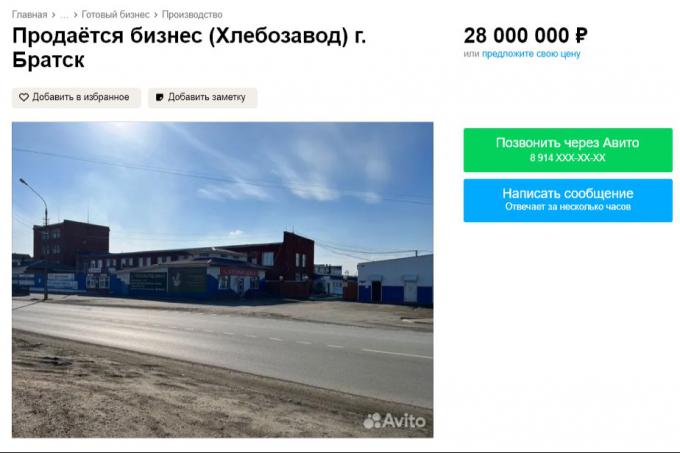Go to Готовый бизнес breadcrumb
Viewport: 680px width, 453px height.
pos(115,15)
